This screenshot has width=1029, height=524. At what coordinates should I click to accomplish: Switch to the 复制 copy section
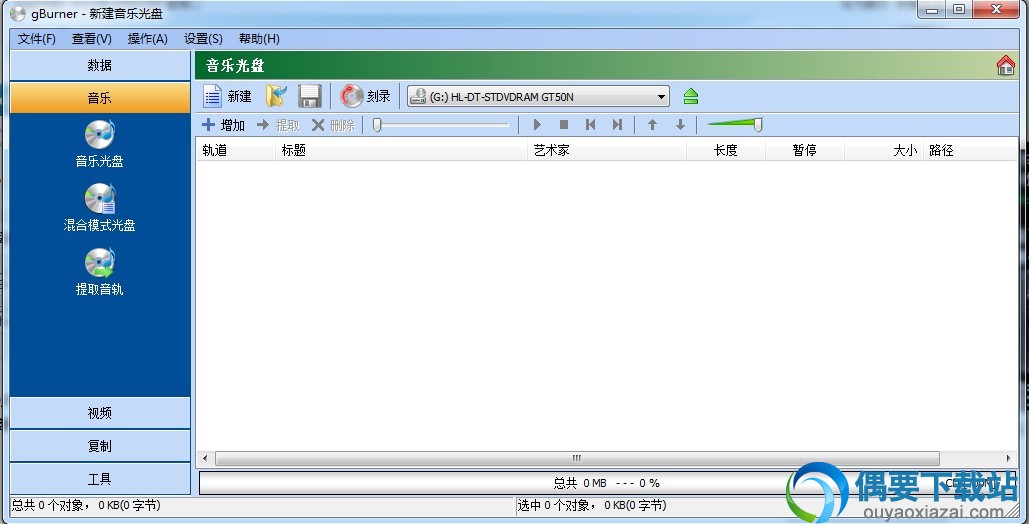pos(100,446)
